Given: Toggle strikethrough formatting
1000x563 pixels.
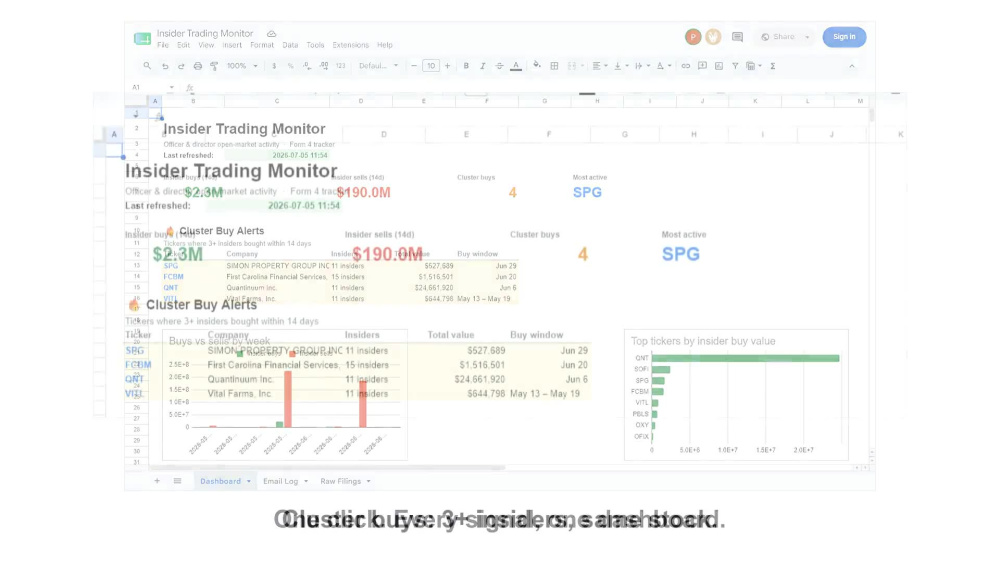Looking at the screenshot, I should (499, 66).
